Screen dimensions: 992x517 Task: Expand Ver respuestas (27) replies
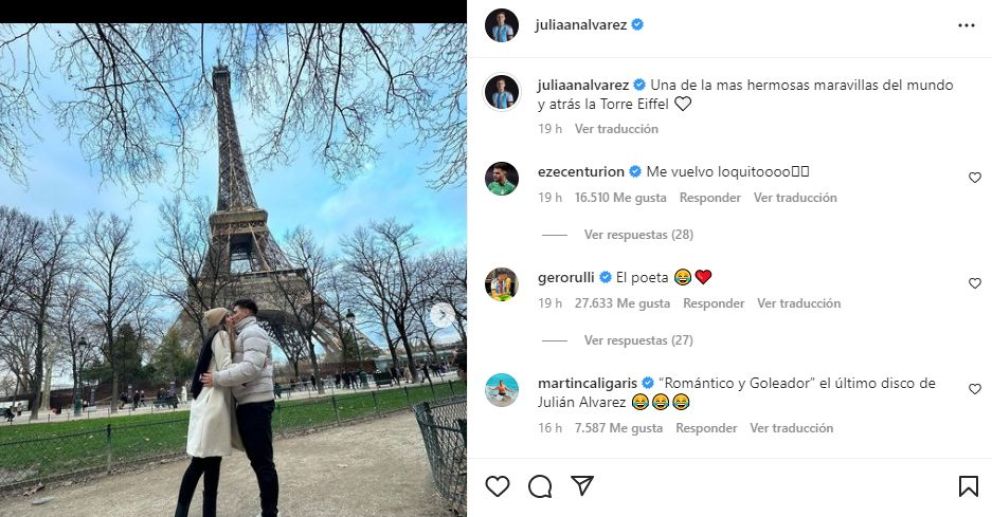(638, 340)
